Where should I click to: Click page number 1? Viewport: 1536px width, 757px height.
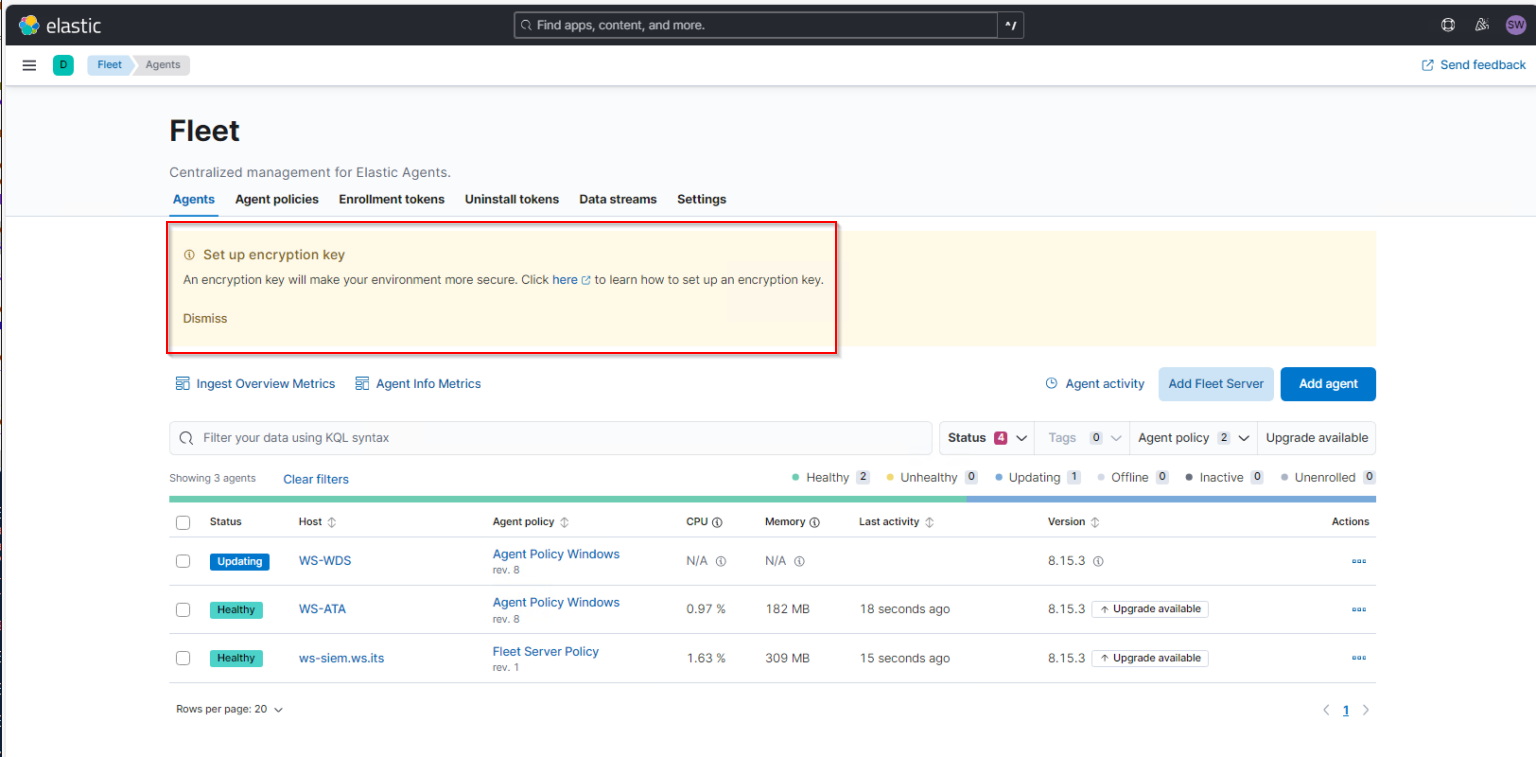[x=1346, y=711]
